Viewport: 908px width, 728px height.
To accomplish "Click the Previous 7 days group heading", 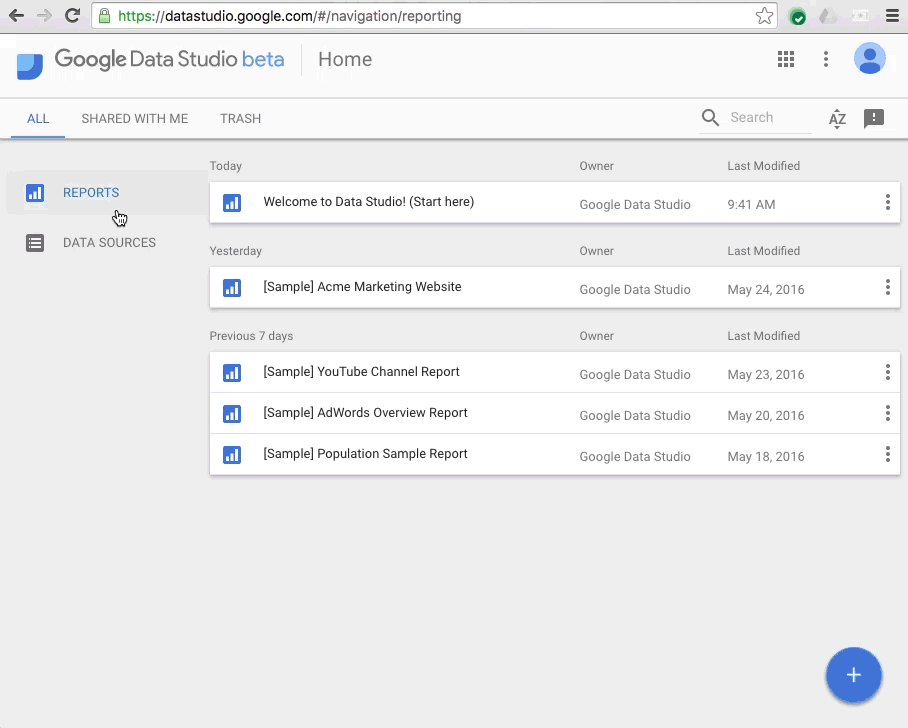I will tap(251, 336).
